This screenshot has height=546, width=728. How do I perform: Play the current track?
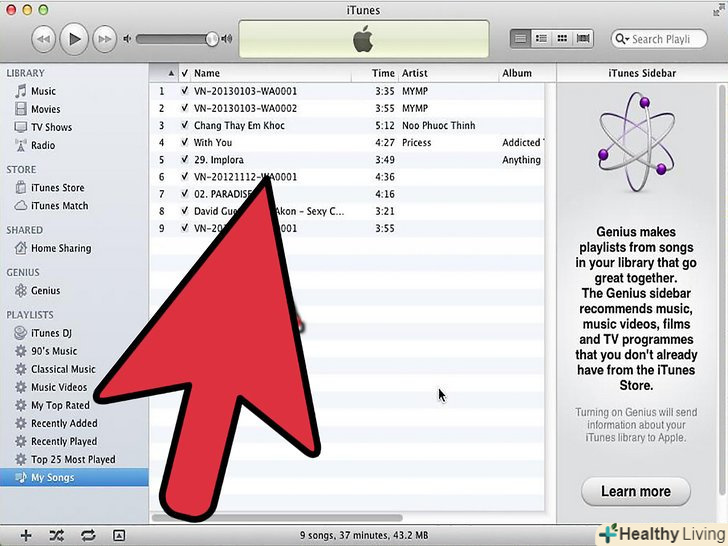coord(74,39)
